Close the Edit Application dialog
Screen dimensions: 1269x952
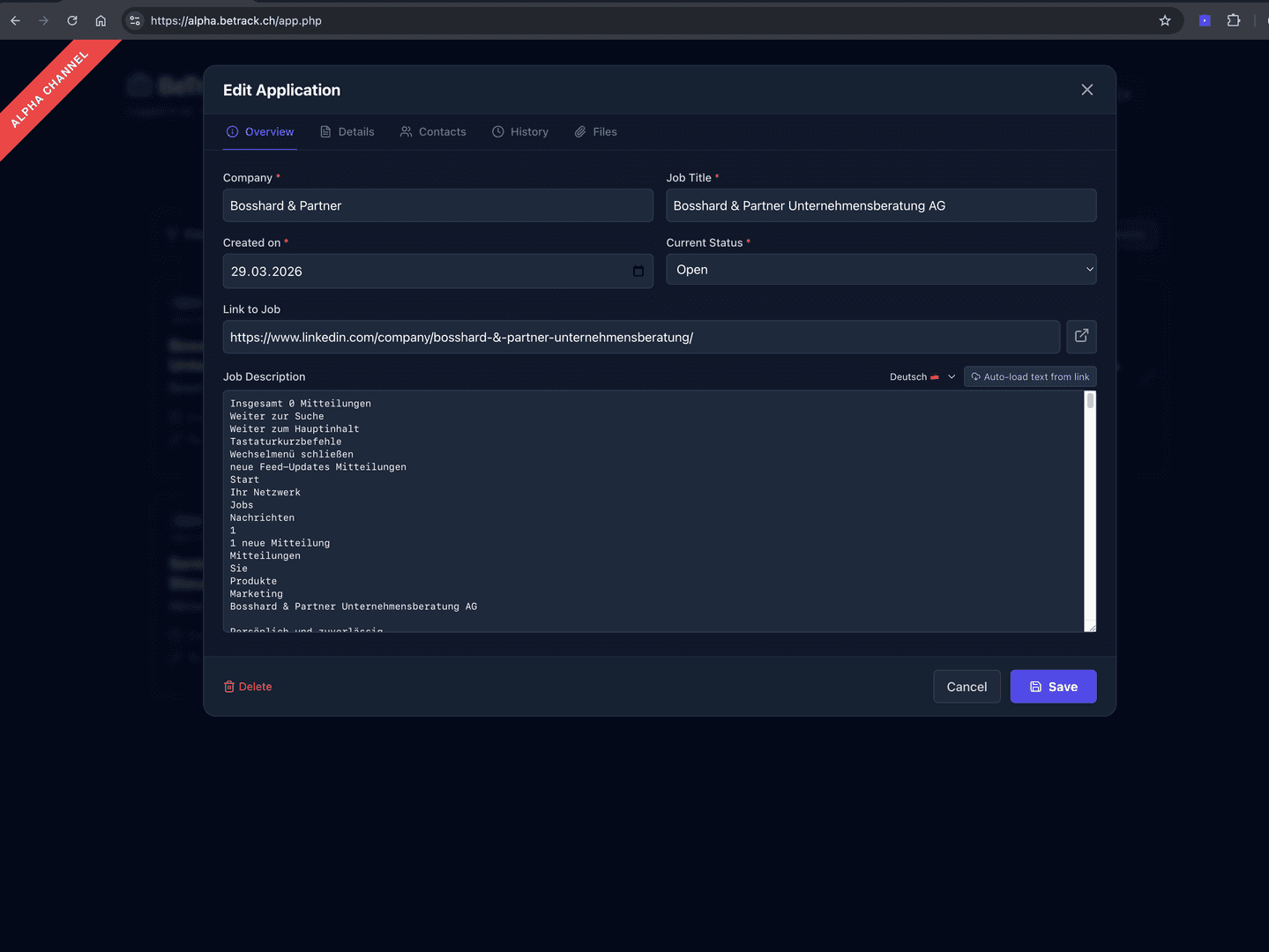[x=1086, y=90]
